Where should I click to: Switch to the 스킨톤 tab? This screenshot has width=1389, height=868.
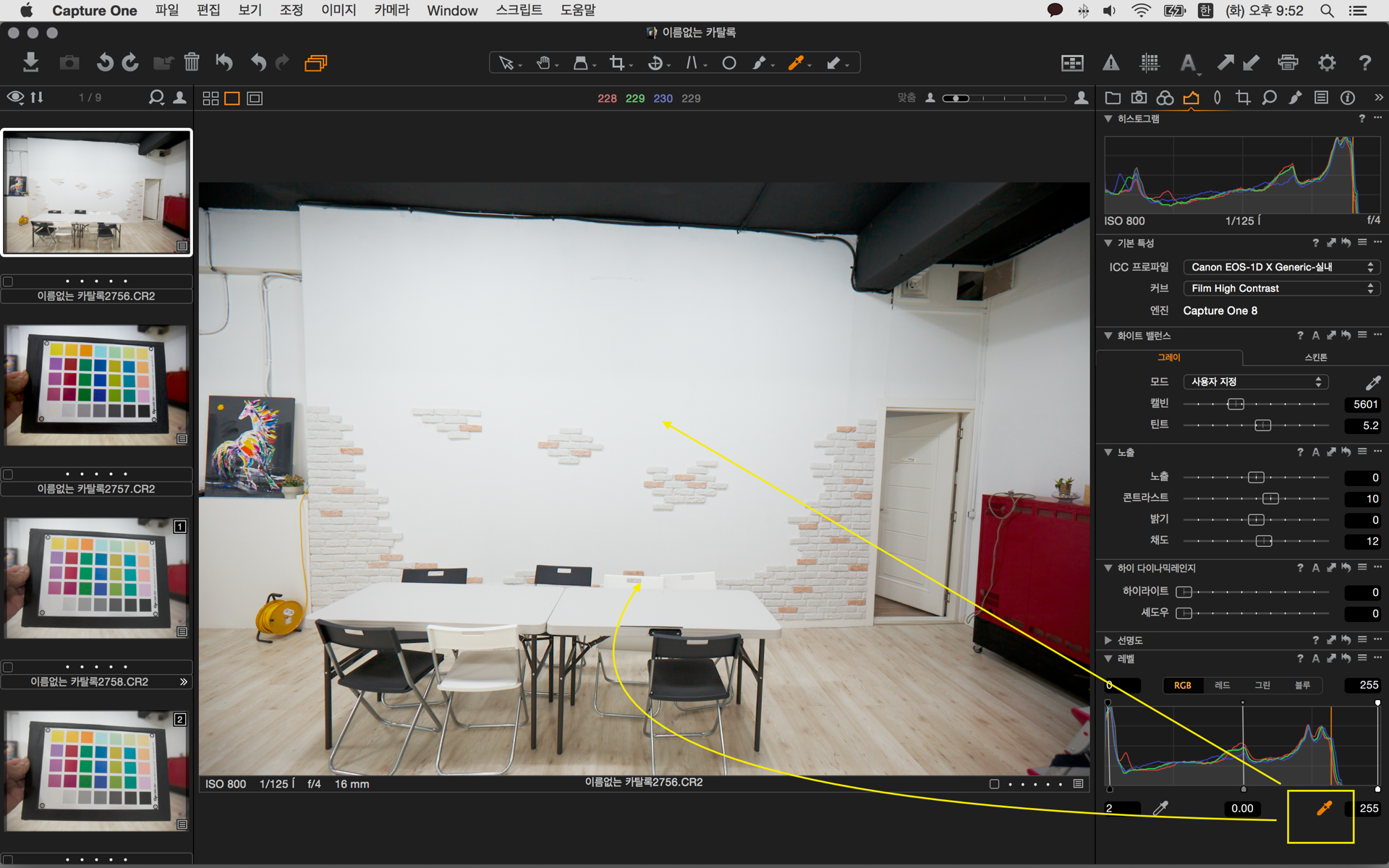pos(1315,357)
